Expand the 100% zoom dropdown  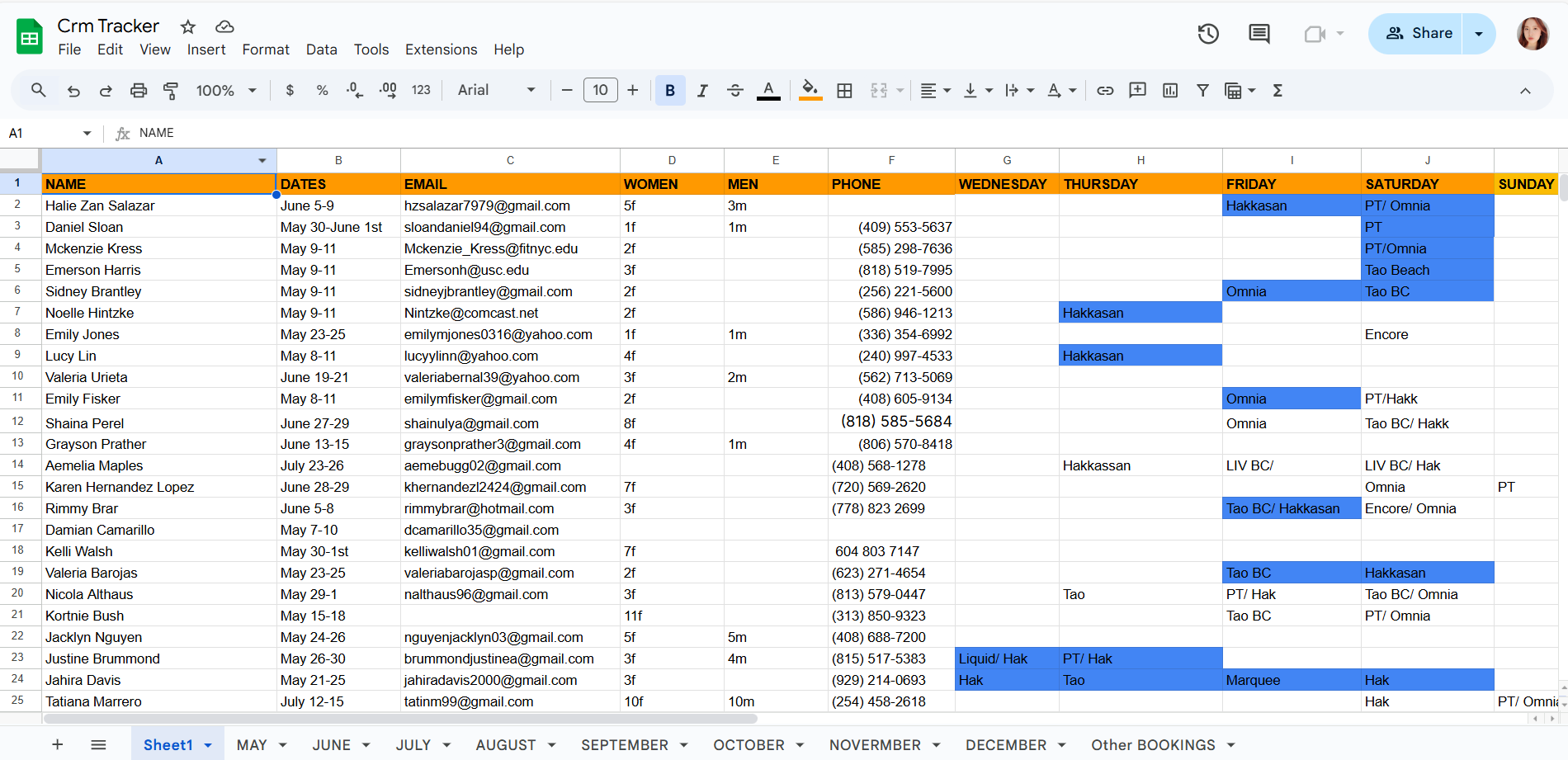click(x=226, y=91)
